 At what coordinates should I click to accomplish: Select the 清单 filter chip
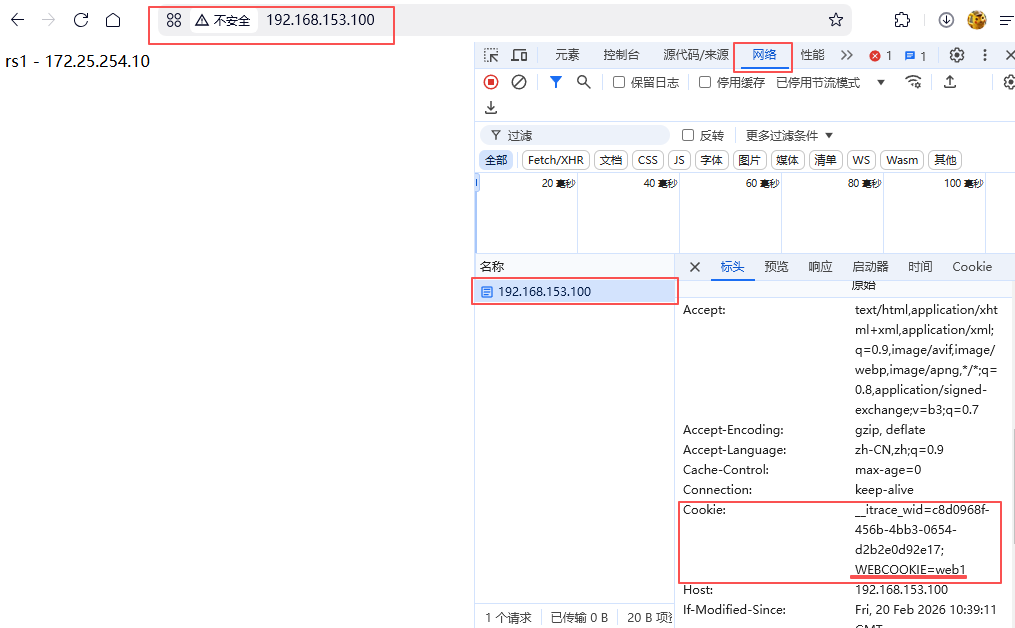click(825, 160)
